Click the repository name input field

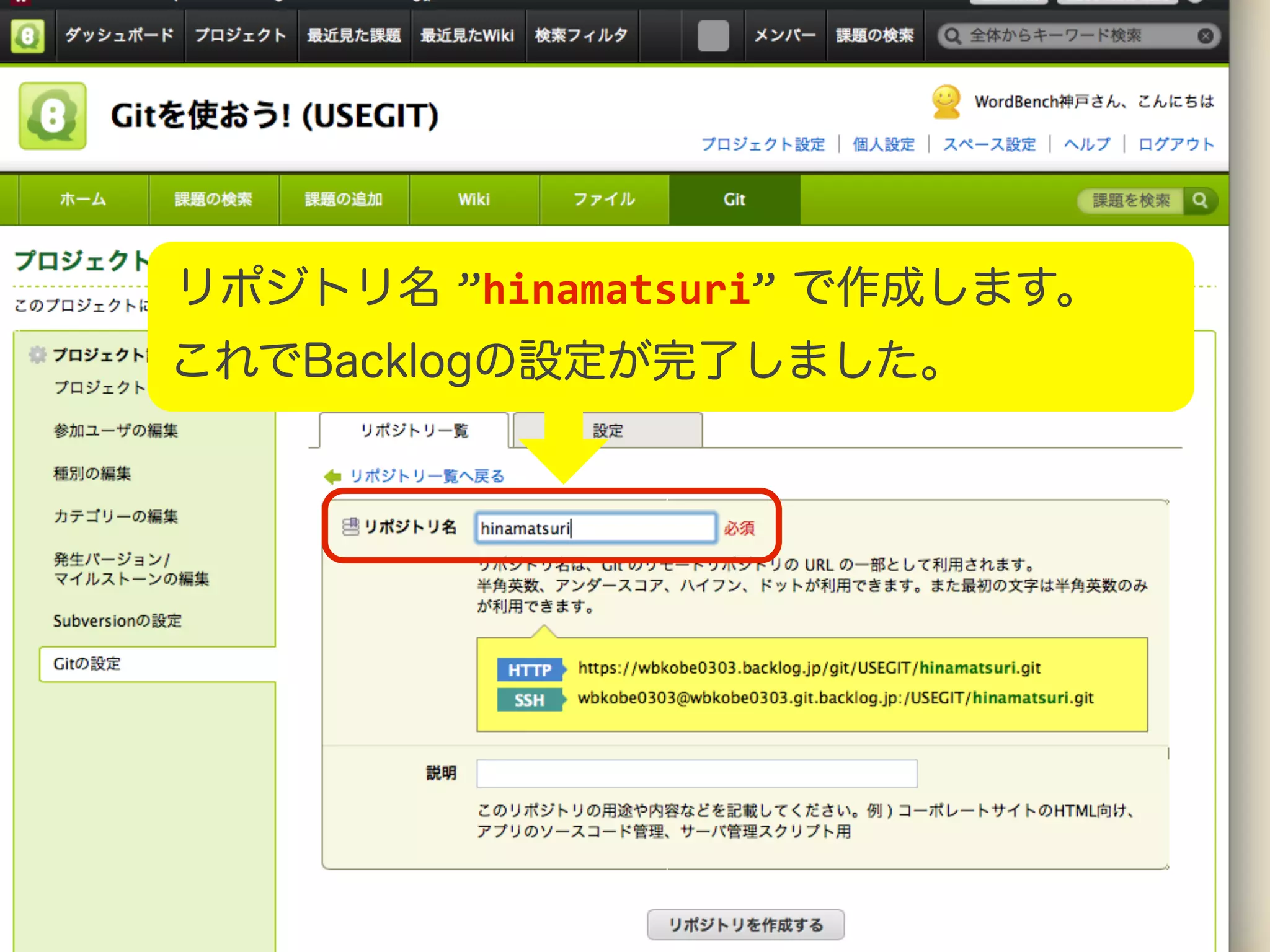point(595,528)
